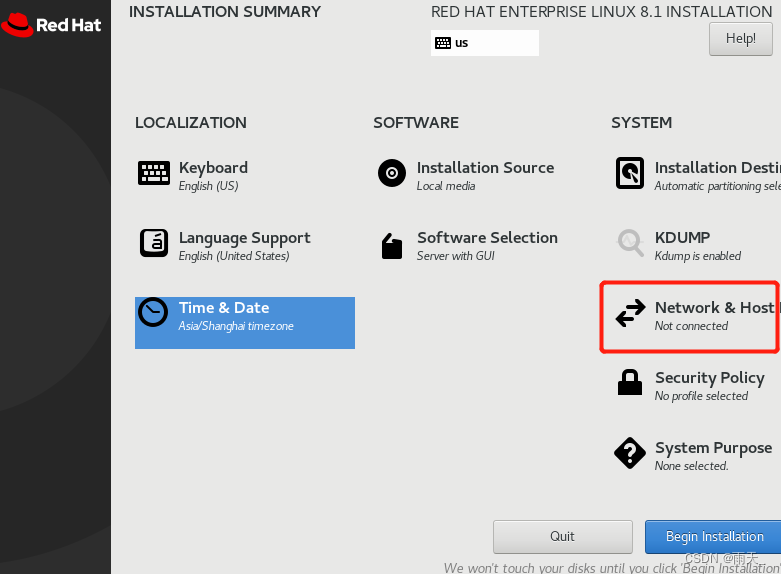781x574 pixels.
Task: Open Installation Source label
Action: point(486,168)
